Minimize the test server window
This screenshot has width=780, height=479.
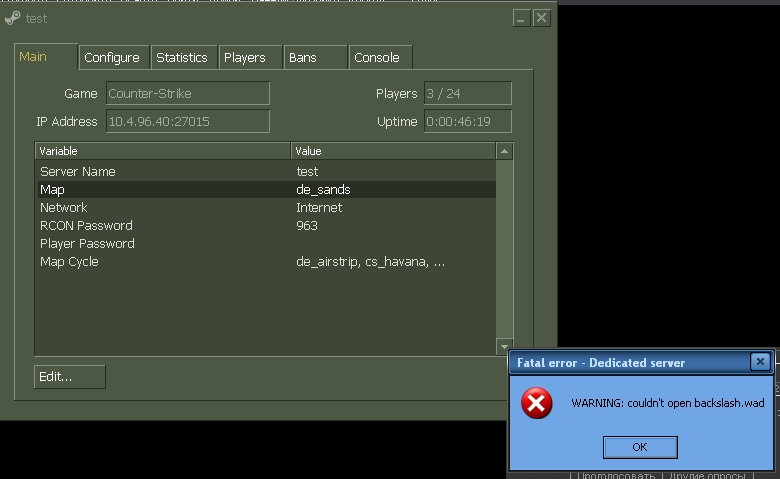(521, 18)
